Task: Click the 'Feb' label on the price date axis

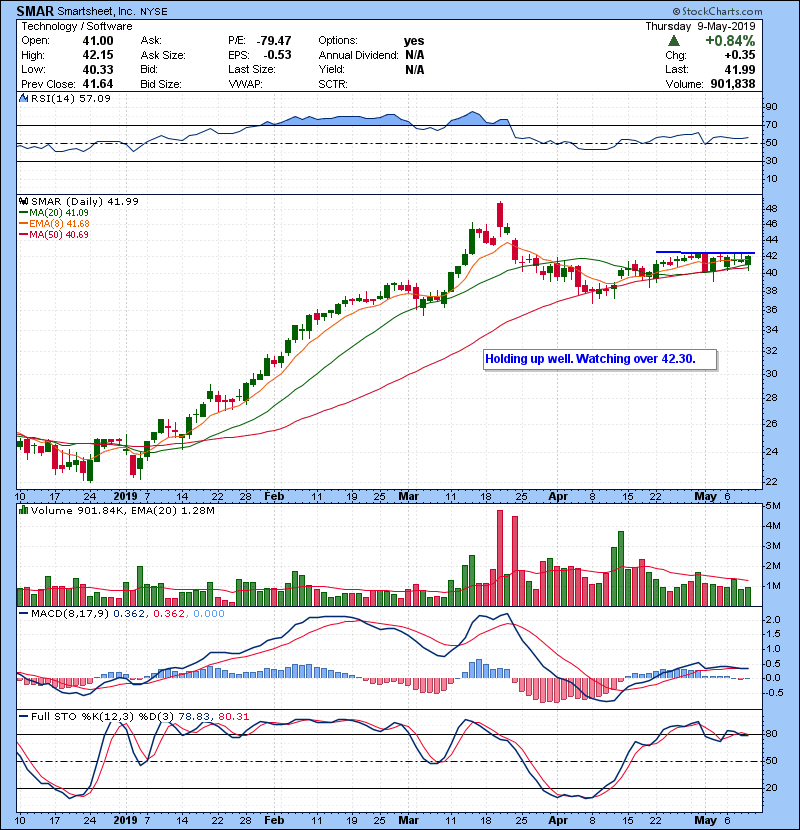Action: tap(274, 496)
